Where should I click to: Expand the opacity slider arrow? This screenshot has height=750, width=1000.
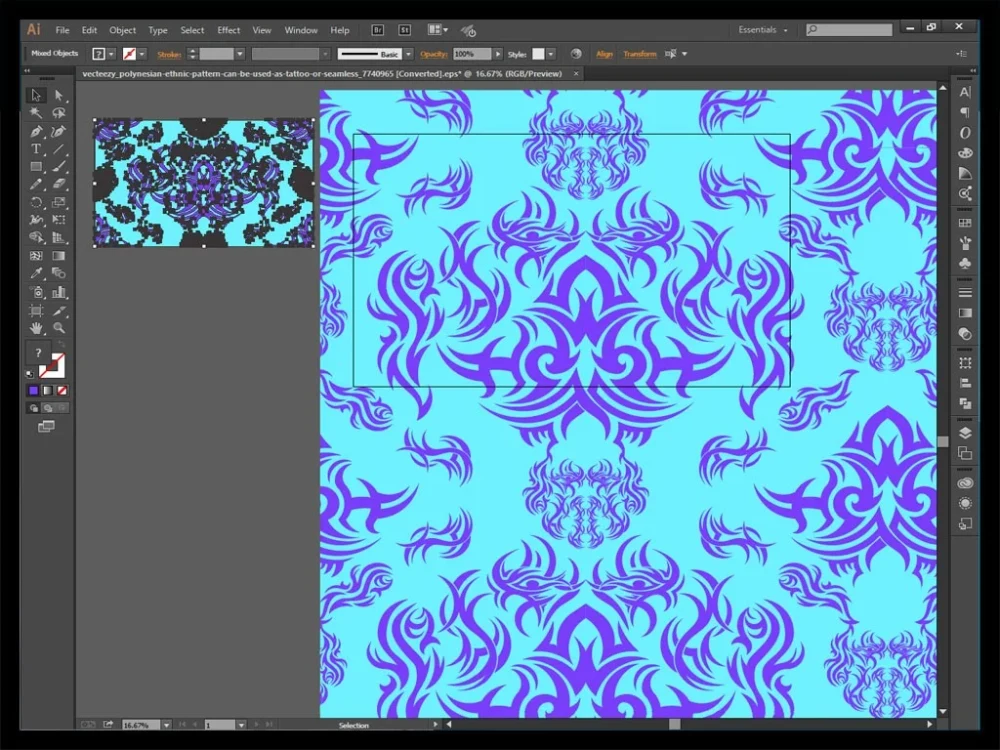coord(497,54)
